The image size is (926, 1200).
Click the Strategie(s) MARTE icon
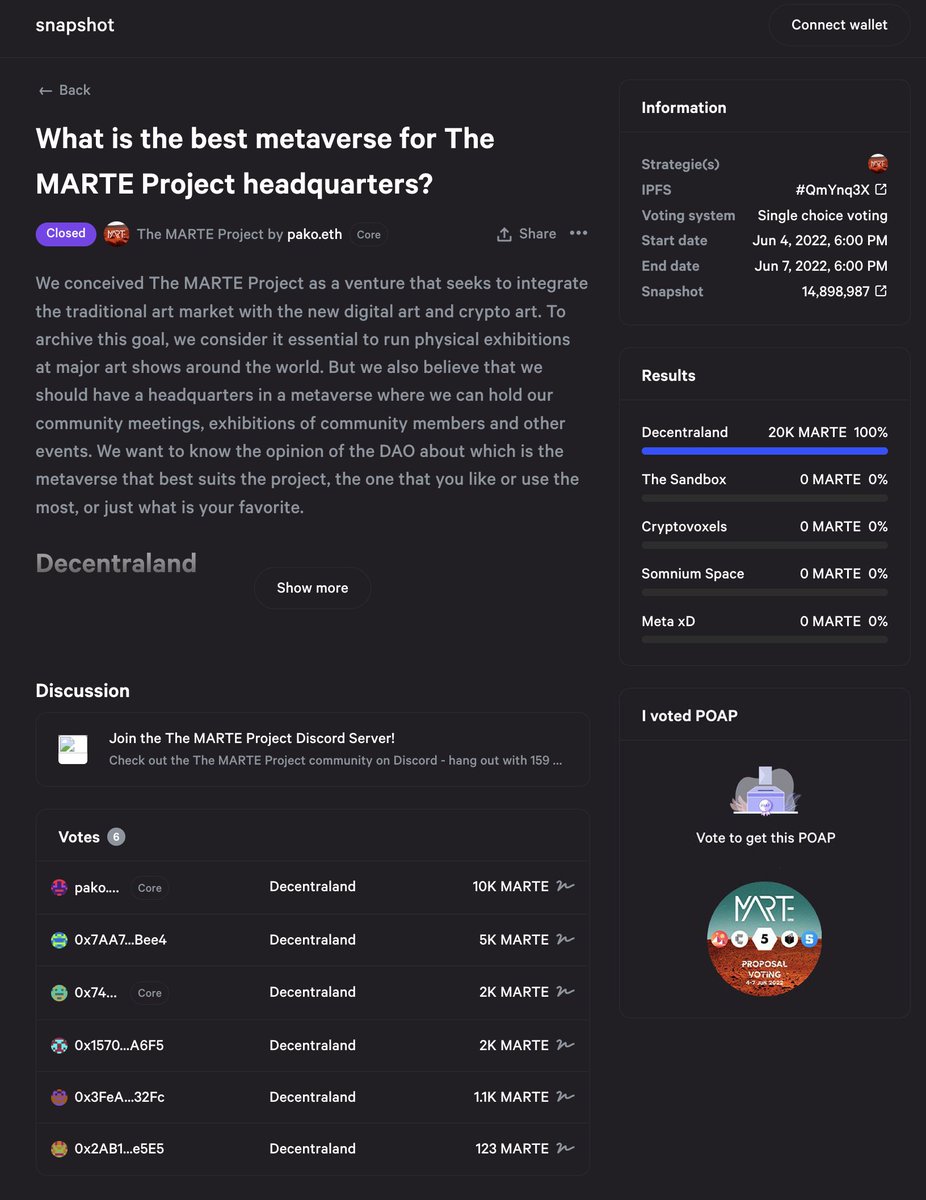point(878,163)
